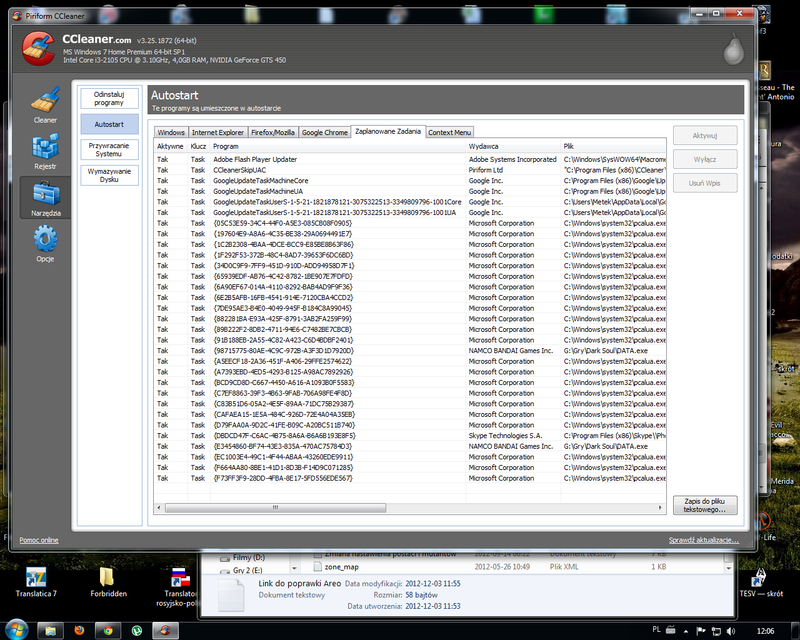Open Opcje settings gear icon
The width and height of the screenshot is (800, 640).
(x=45, y=243)
